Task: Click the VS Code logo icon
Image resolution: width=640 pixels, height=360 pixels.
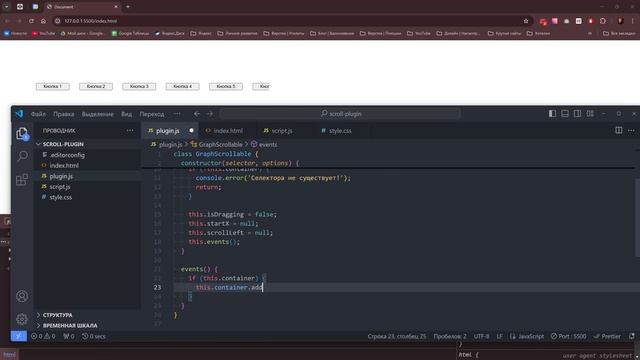Action: [x=19, y=113]
